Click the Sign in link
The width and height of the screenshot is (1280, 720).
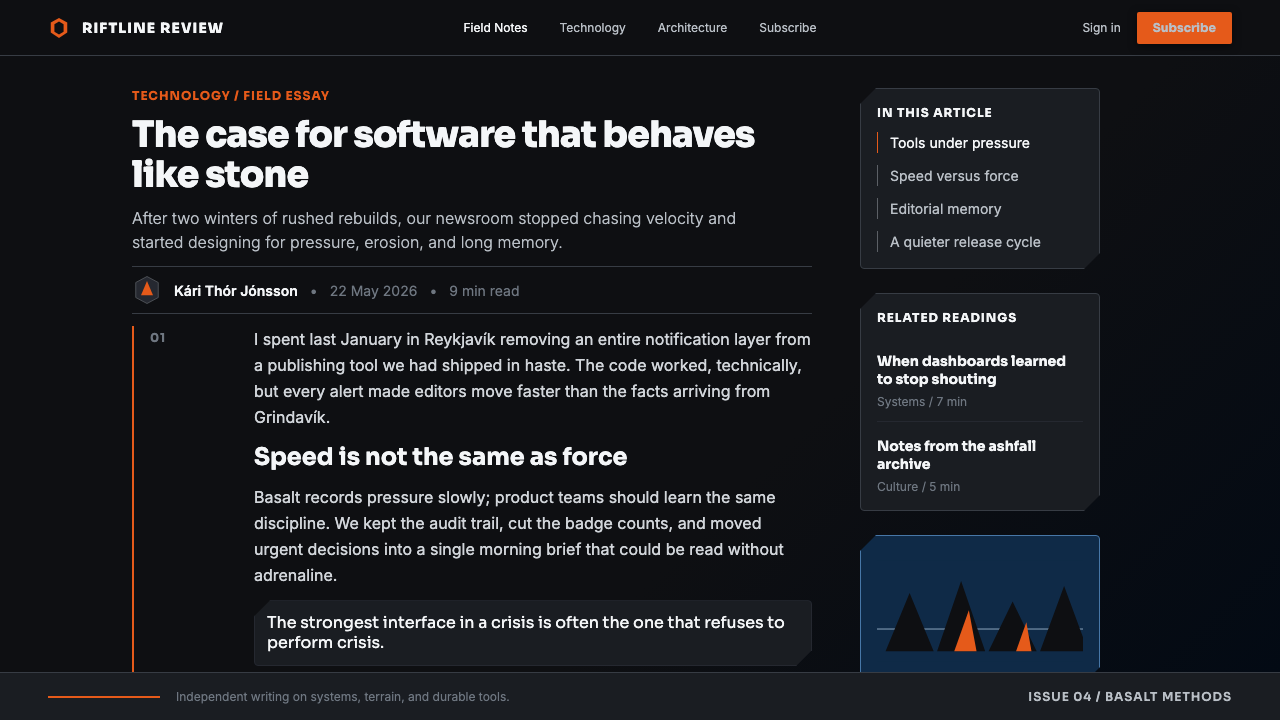coord(1101,28)
